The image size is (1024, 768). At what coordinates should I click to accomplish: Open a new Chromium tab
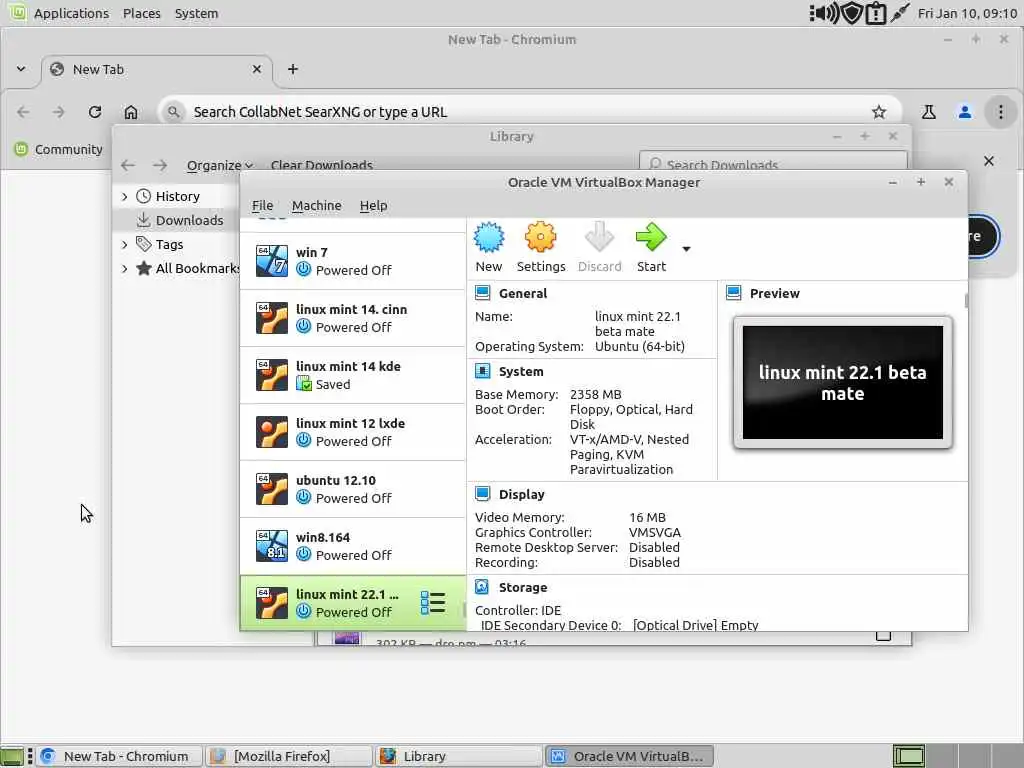coord(293,69)
